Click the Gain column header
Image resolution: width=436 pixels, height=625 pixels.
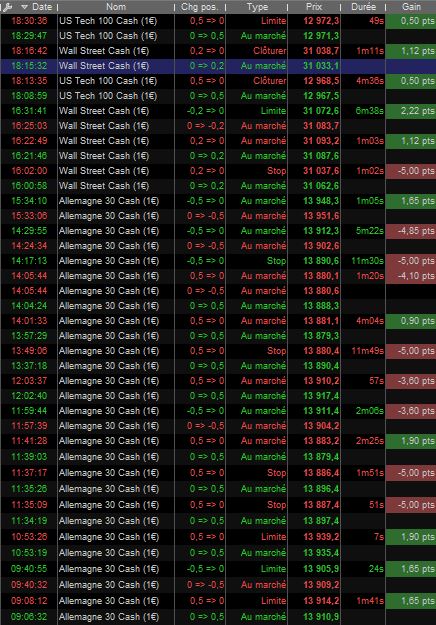[411, 7]
